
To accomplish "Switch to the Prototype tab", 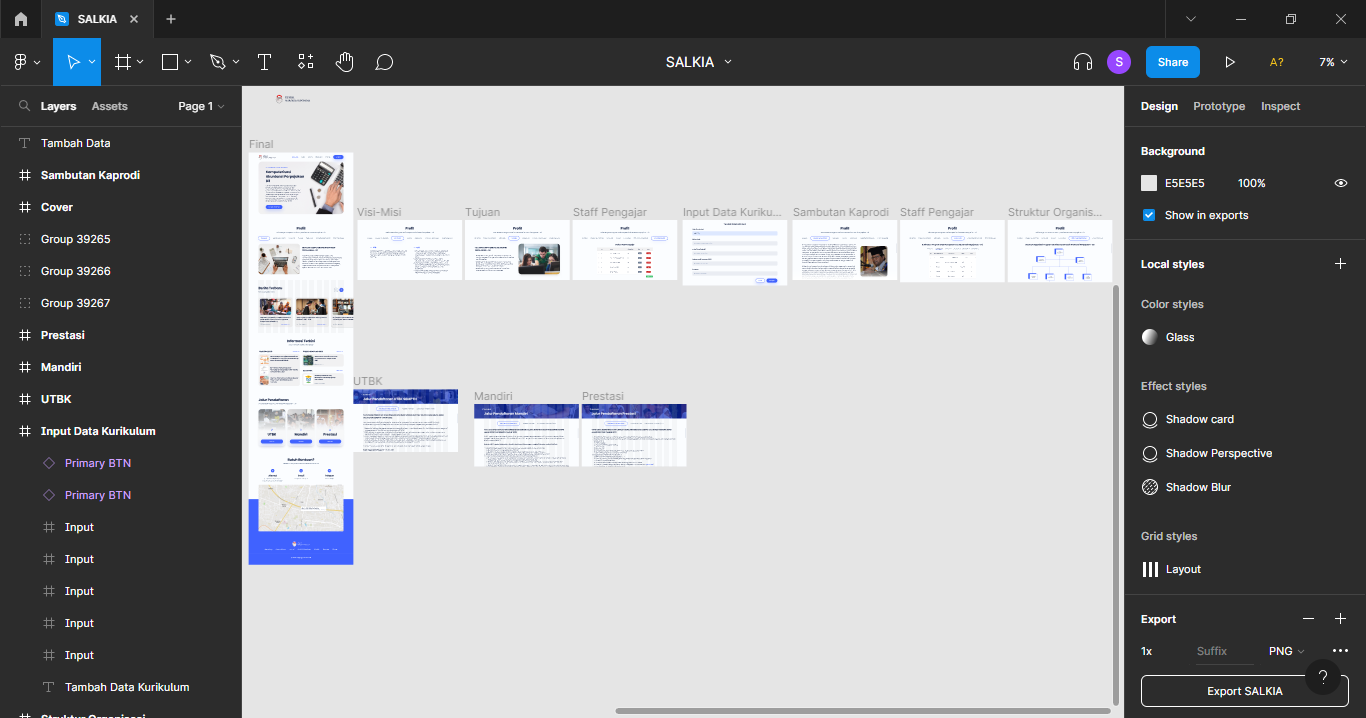I will (1218, 106).
